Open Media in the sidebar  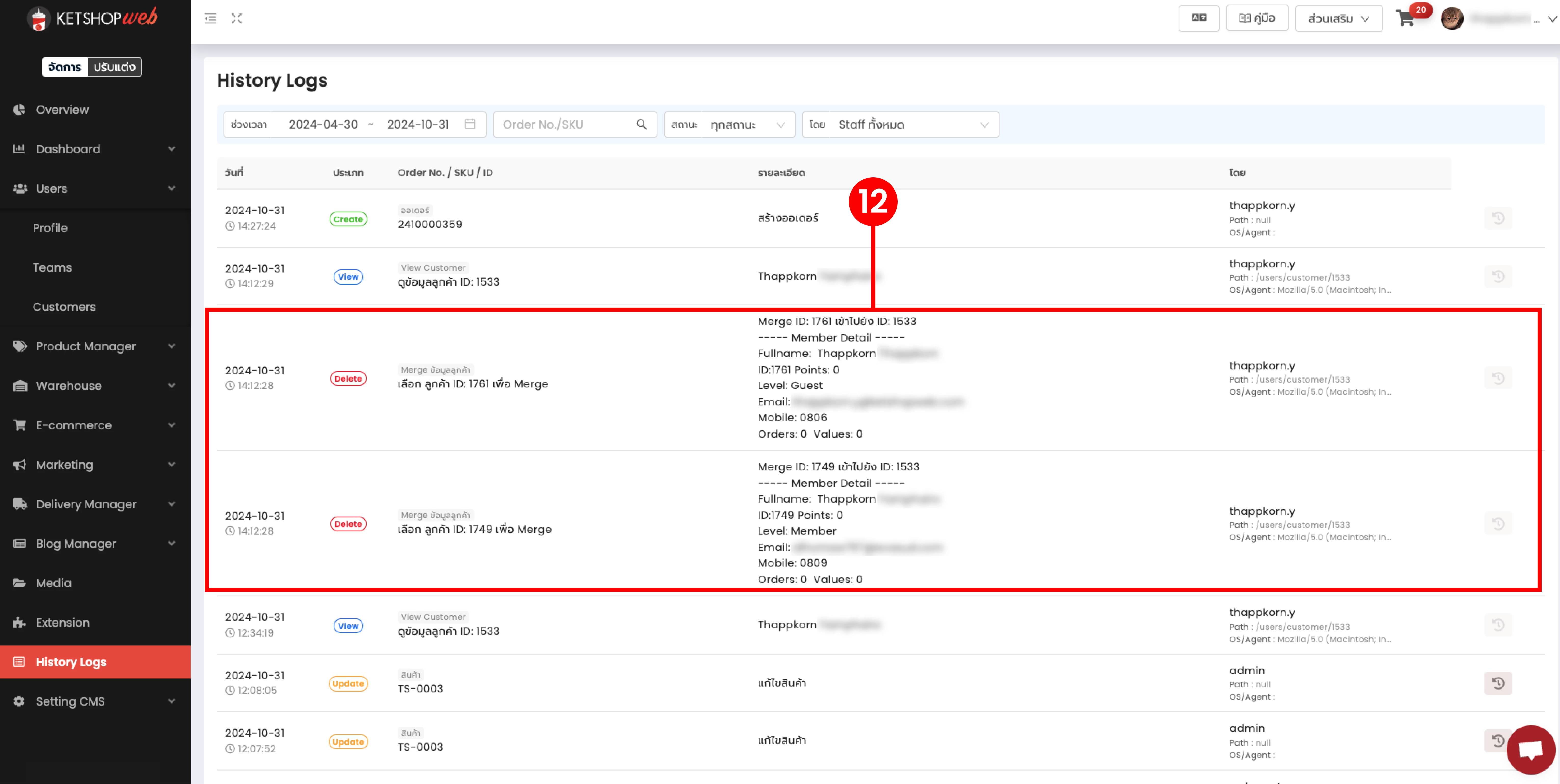click(95, 583)
